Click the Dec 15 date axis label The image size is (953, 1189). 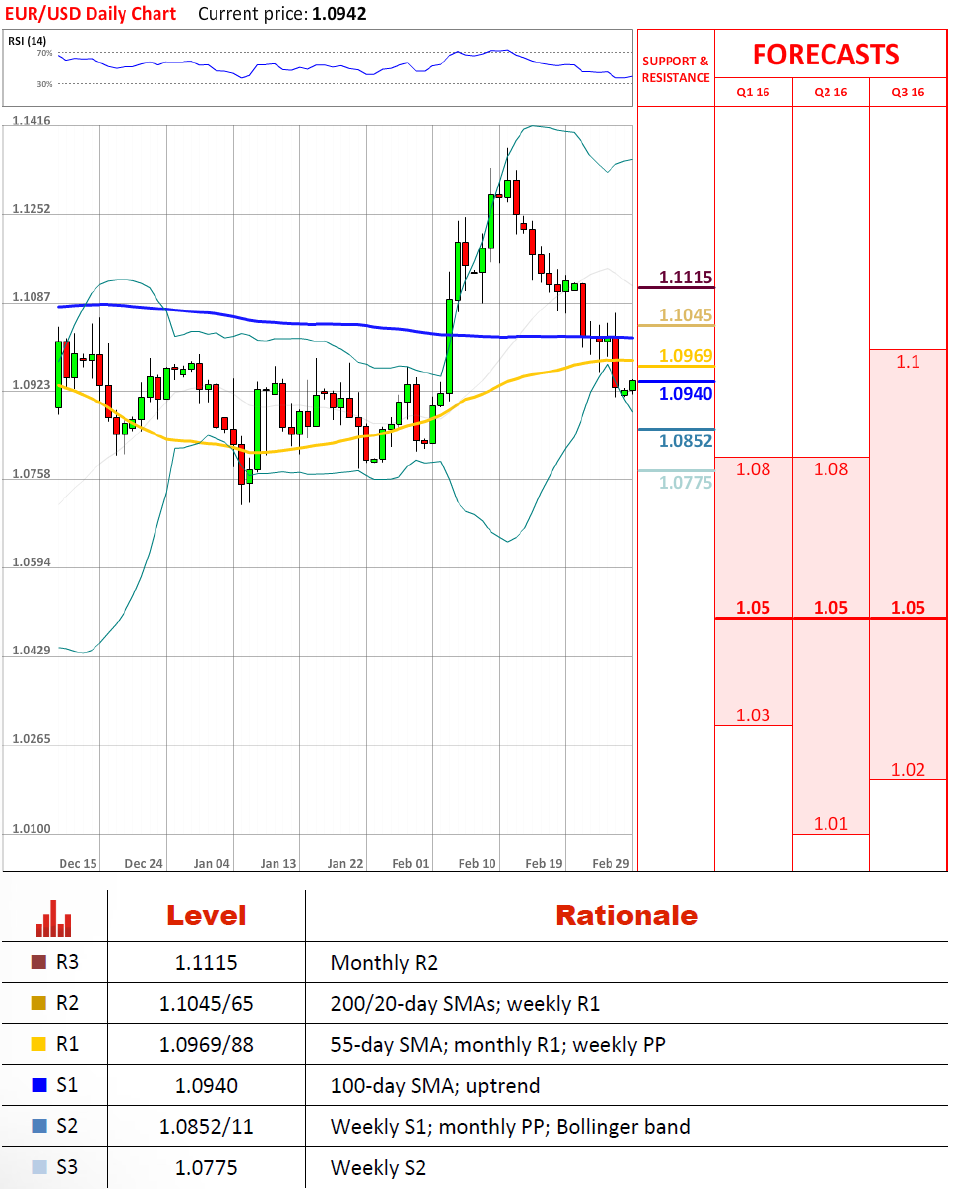[x=78, y=864]
